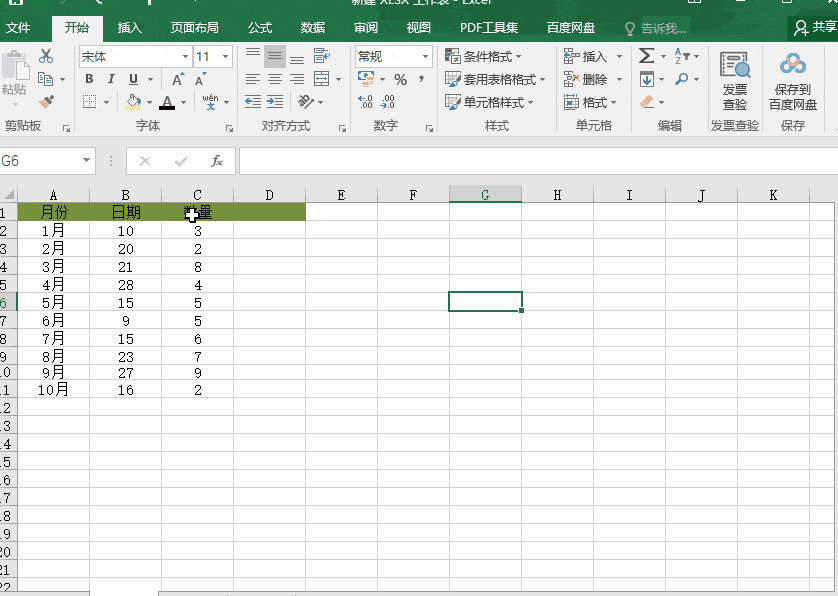Viewport: 838px width, 596px height.
Task: Click 保存到百度网盘 button
Action: (793, 81)
